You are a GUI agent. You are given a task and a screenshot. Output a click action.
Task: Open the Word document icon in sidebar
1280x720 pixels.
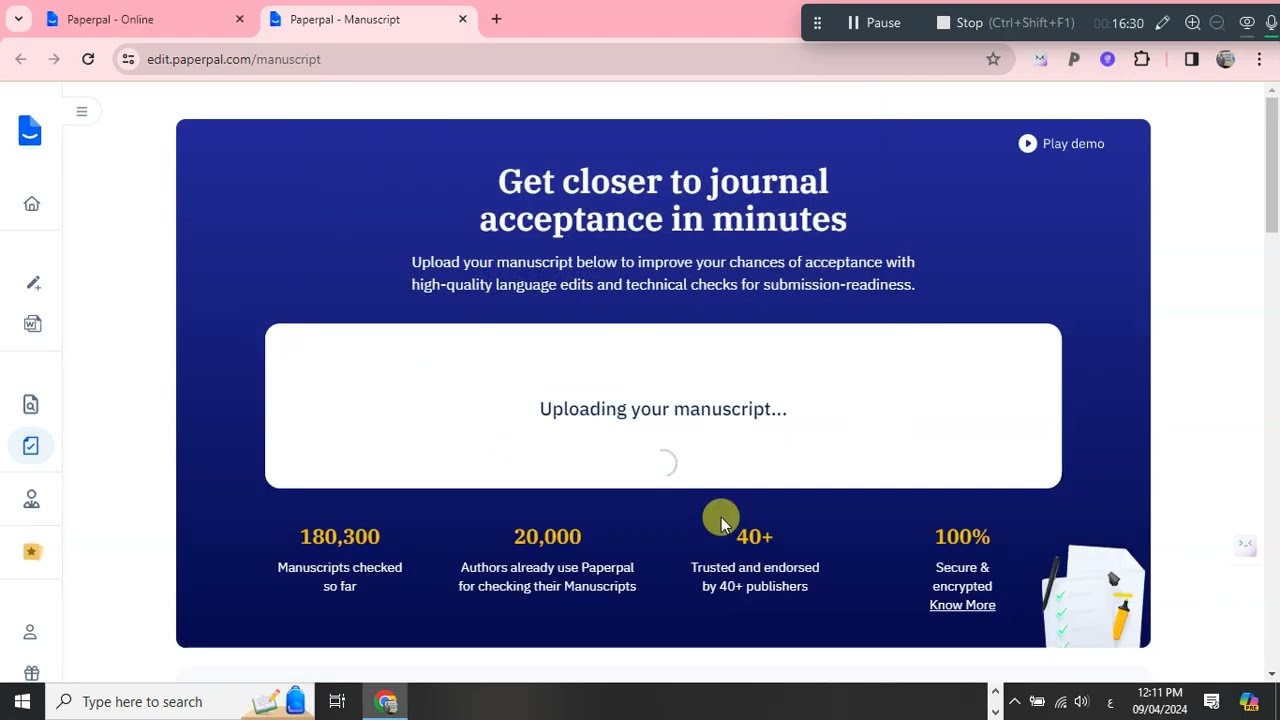tap(32, 324)
